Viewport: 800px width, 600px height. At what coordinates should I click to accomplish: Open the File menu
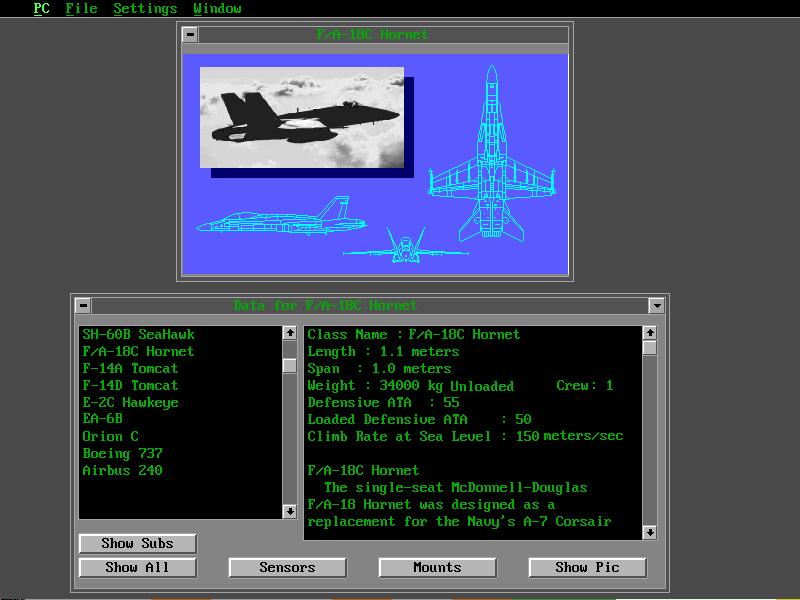pyautogui.click(x=81, y=9)
